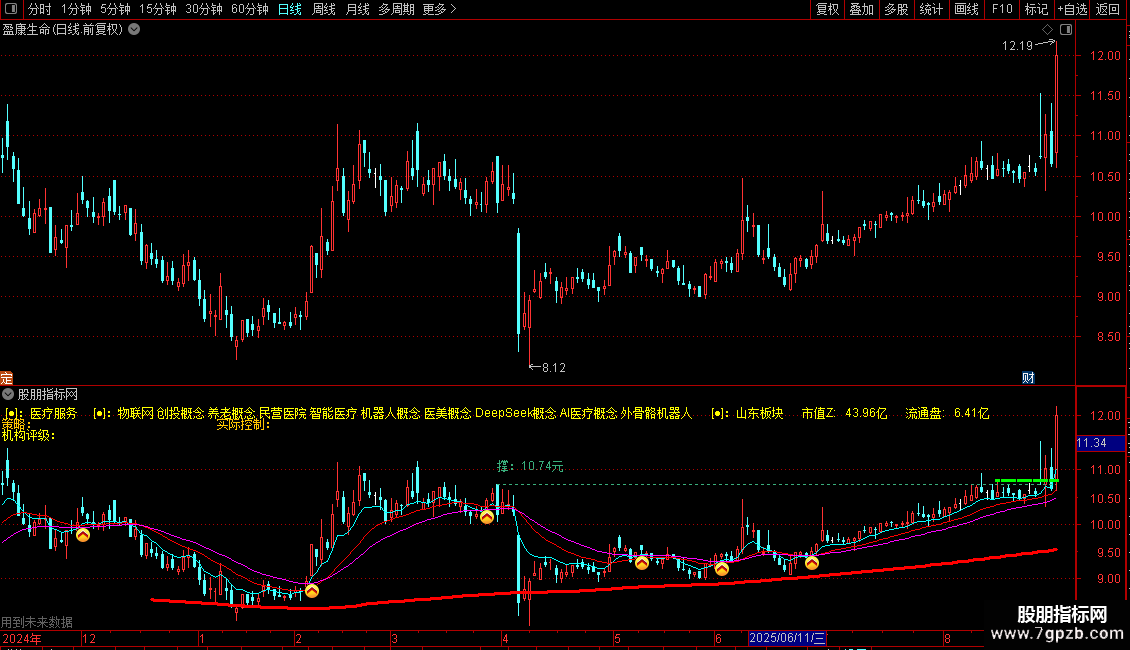
Task: Activate 画线 drawing tool
Action: click(x=966, y=9)
